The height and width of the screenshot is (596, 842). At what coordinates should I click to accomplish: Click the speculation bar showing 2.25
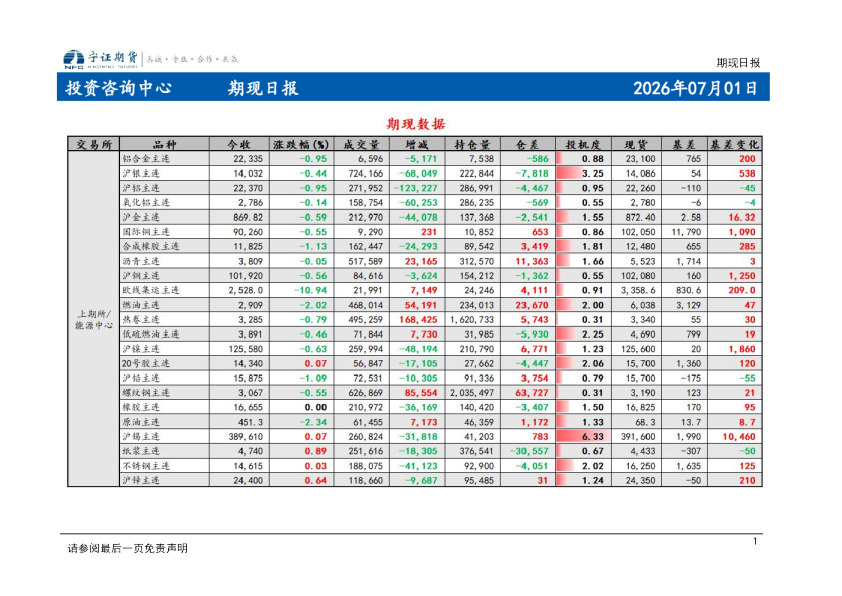coord(583,334)
